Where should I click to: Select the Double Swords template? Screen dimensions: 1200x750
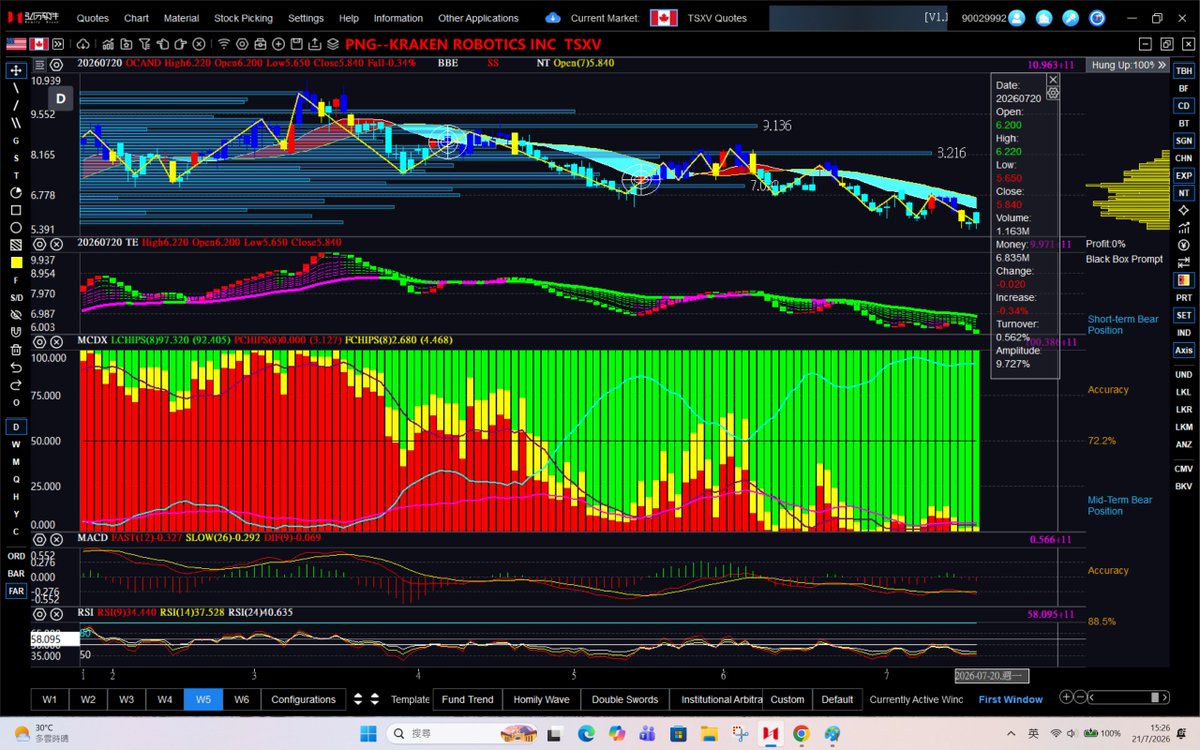click(x=625, y=699)
